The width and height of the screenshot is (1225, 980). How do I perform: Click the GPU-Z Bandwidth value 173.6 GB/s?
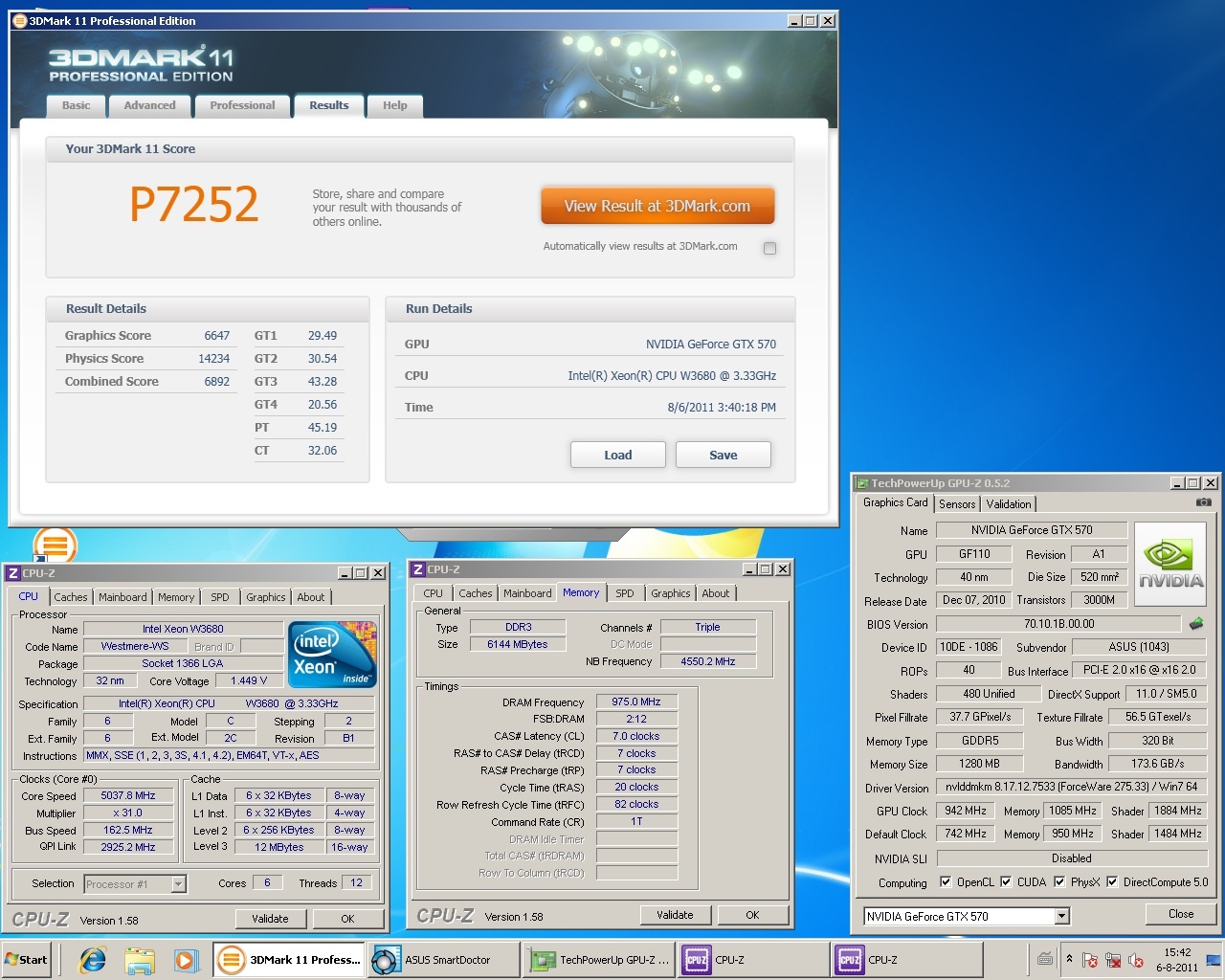coord(1158,764)
